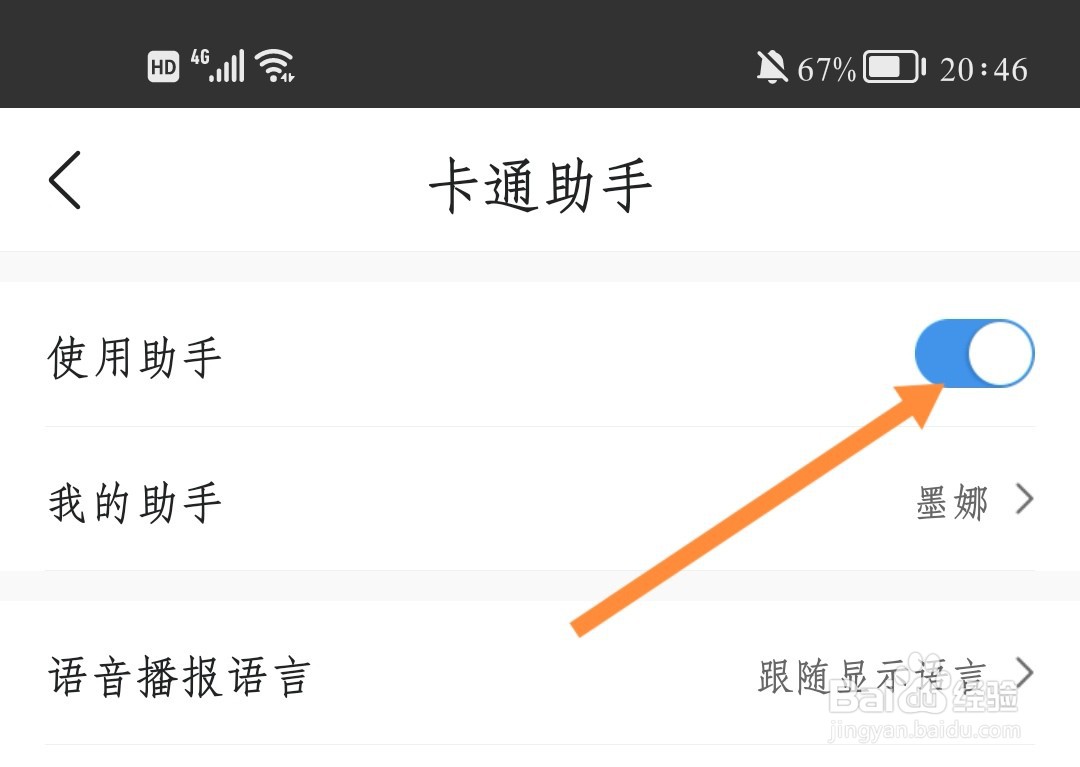Image resolution: width=1080 pixels, height=767 pixels.
Task: Tap the back arrow icon
Action: tap(65, 180)
